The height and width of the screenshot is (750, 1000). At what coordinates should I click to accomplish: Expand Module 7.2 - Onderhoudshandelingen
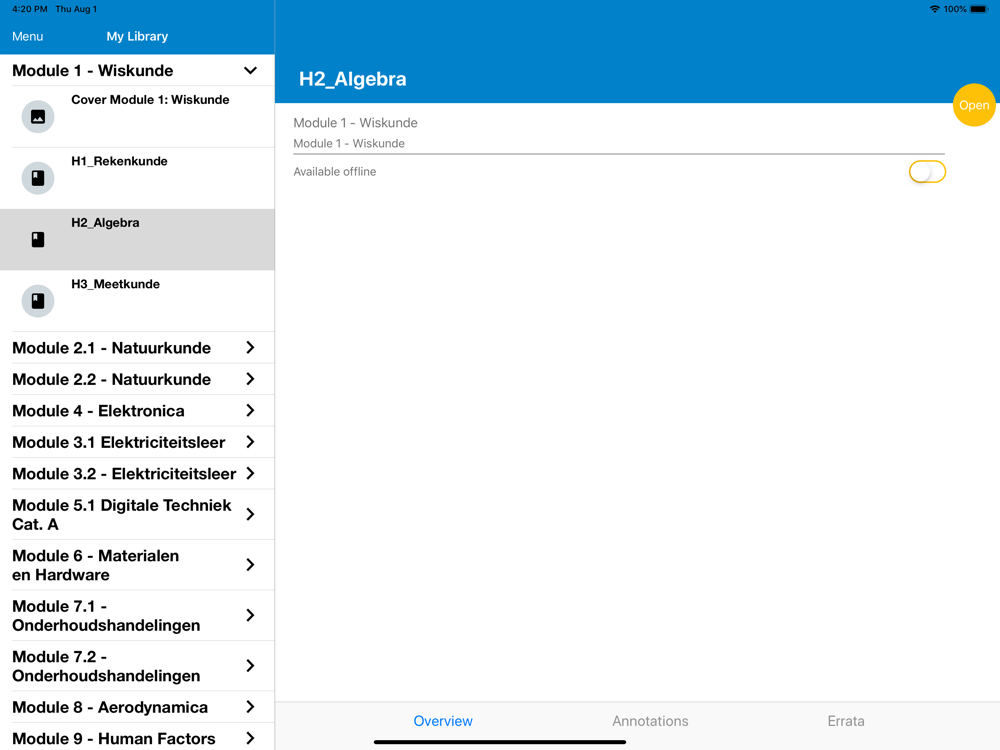coord(137,666)
